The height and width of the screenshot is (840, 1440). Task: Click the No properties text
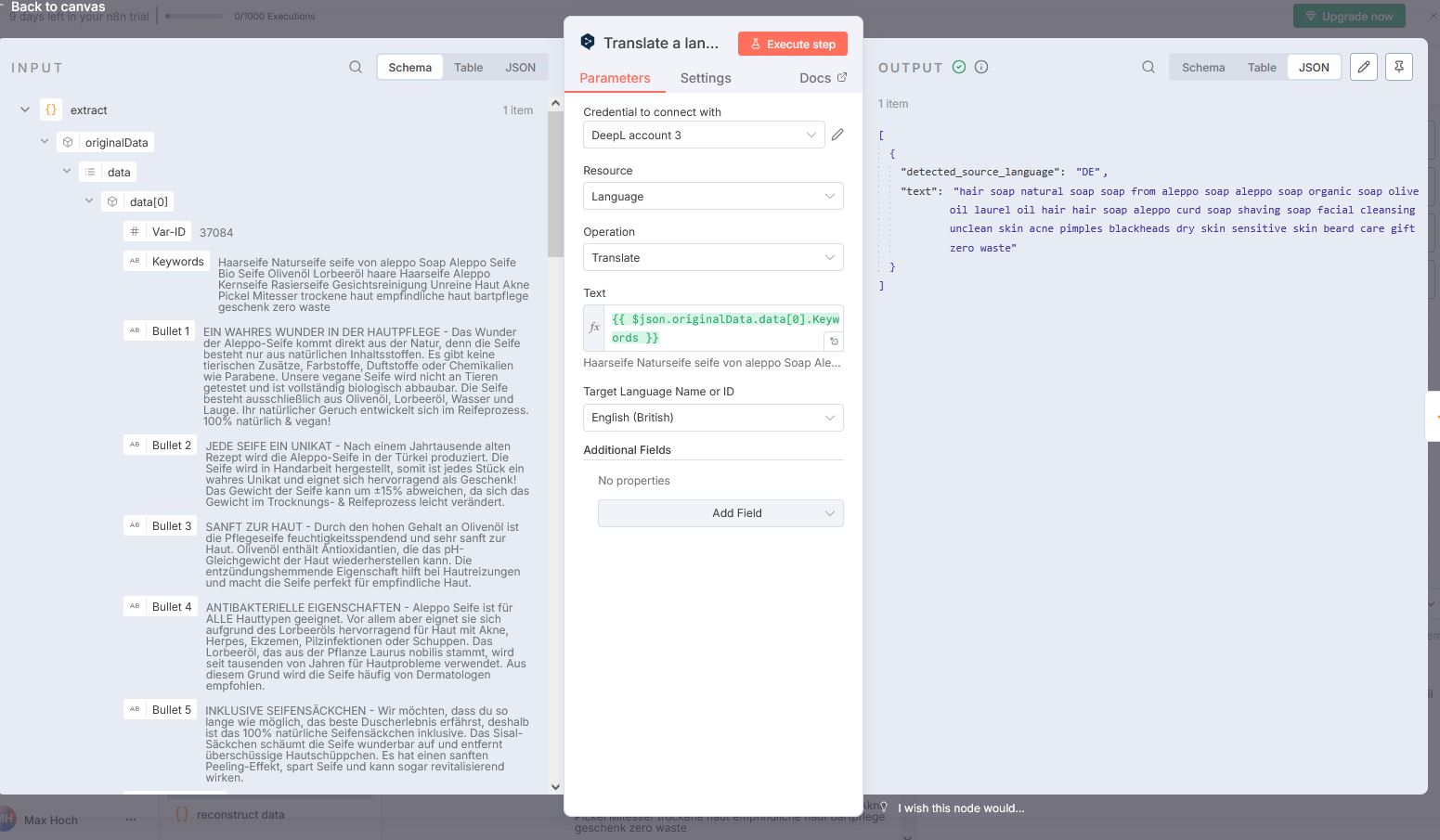point(633,480)
